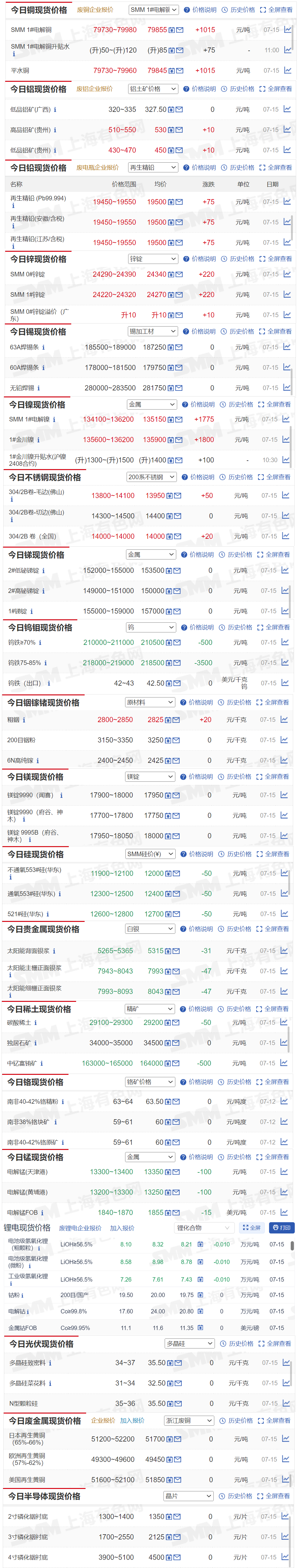Open the 锡加工材 tin dropdown
Image resolution: width=298 pixels, height=1568 pixels.
pyautogui.click(x=153, y=332)
